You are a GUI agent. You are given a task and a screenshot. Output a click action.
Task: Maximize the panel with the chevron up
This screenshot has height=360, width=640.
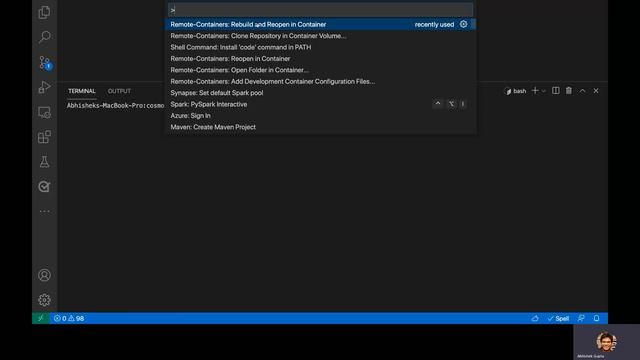[x=582, y=91]
